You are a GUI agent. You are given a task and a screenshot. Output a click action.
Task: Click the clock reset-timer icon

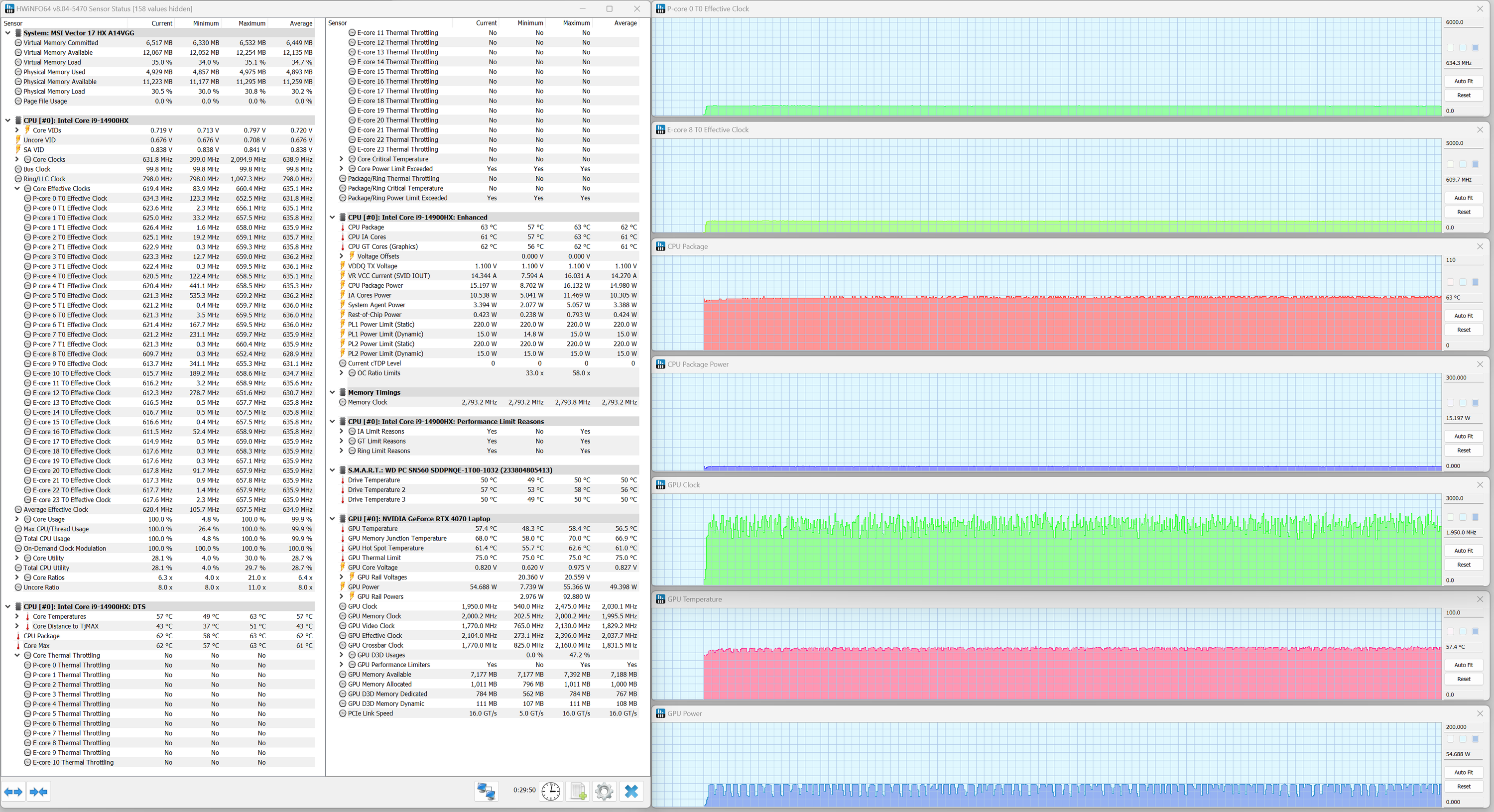click(550, 791)
